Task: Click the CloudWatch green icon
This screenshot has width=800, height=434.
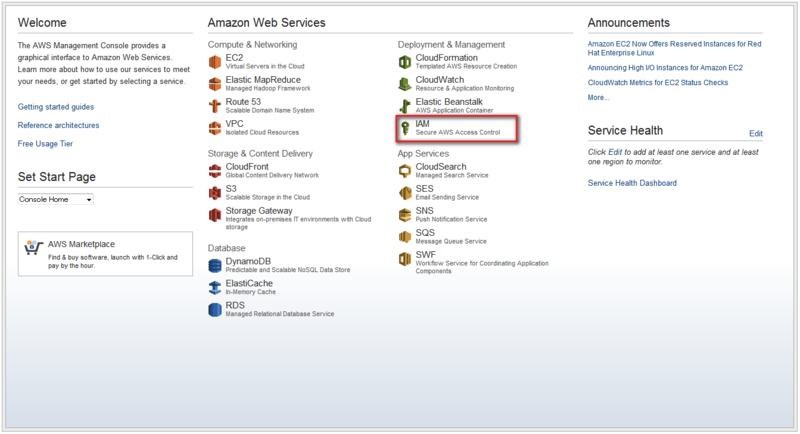Action: (405, 84)
